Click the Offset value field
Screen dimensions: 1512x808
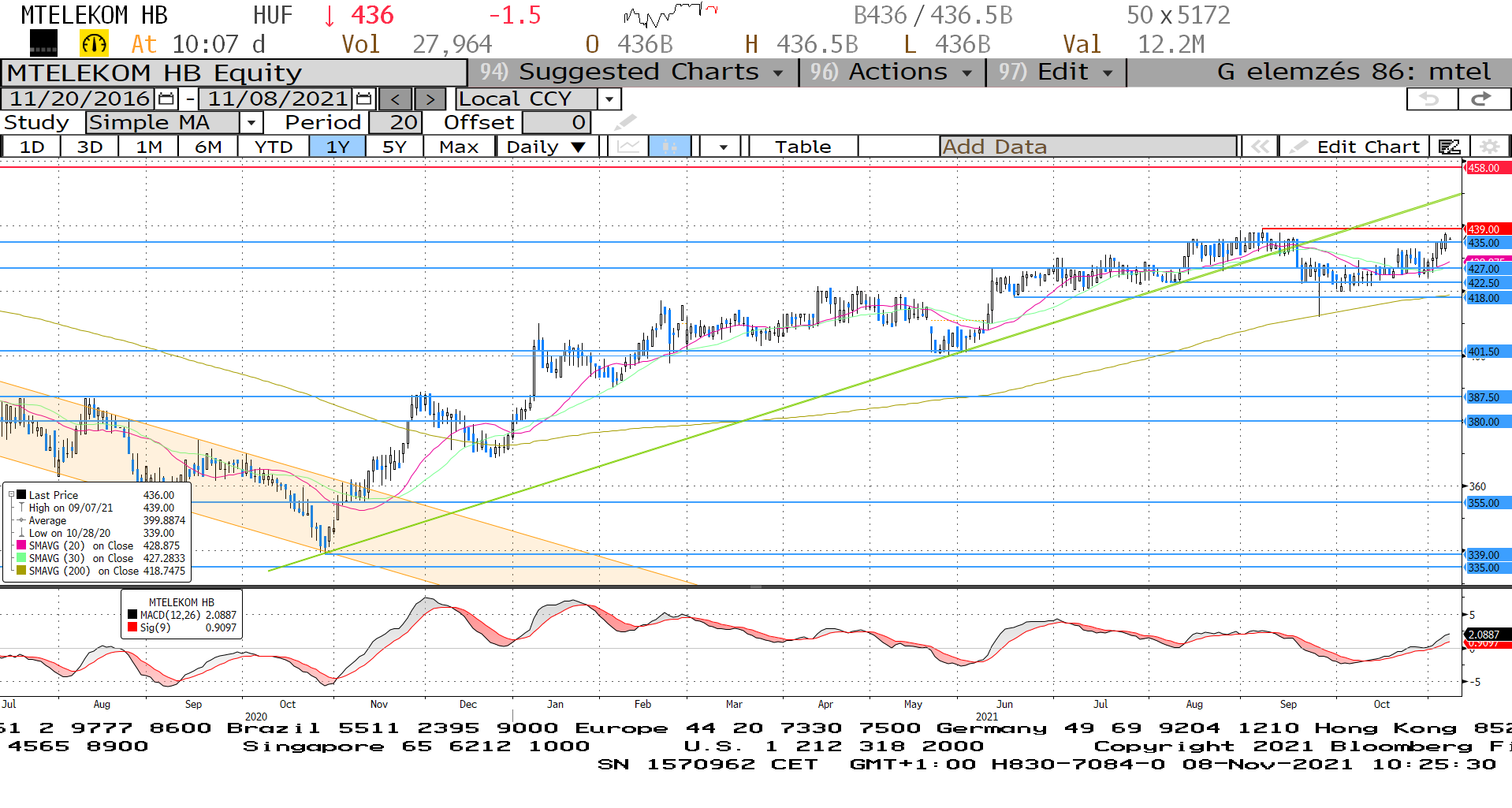click(x=556, y=123)
